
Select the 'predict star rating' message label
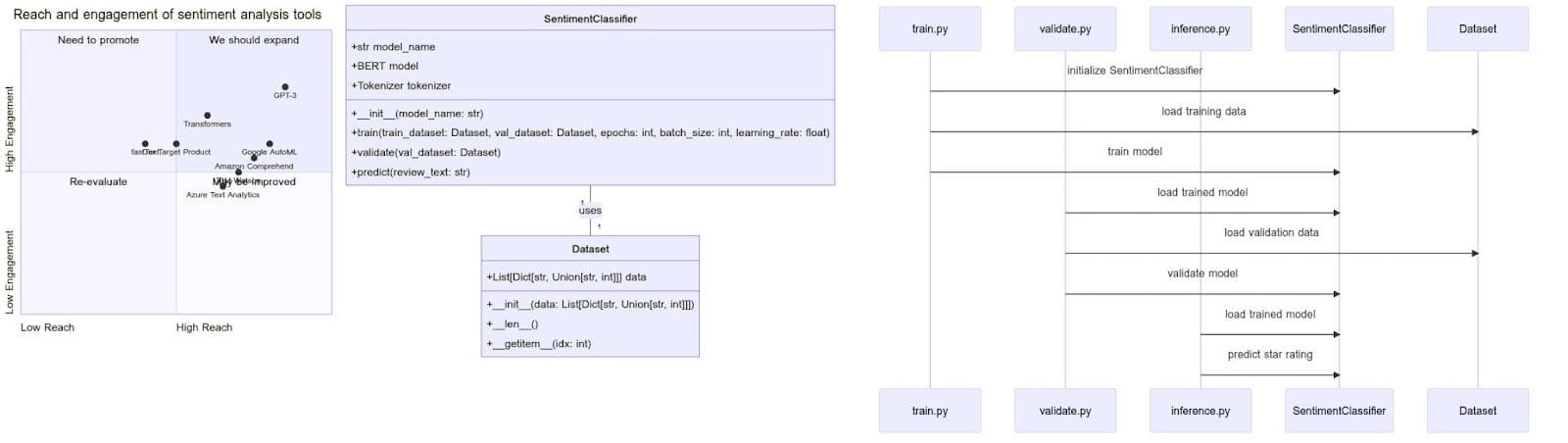tap(1269, 355)
